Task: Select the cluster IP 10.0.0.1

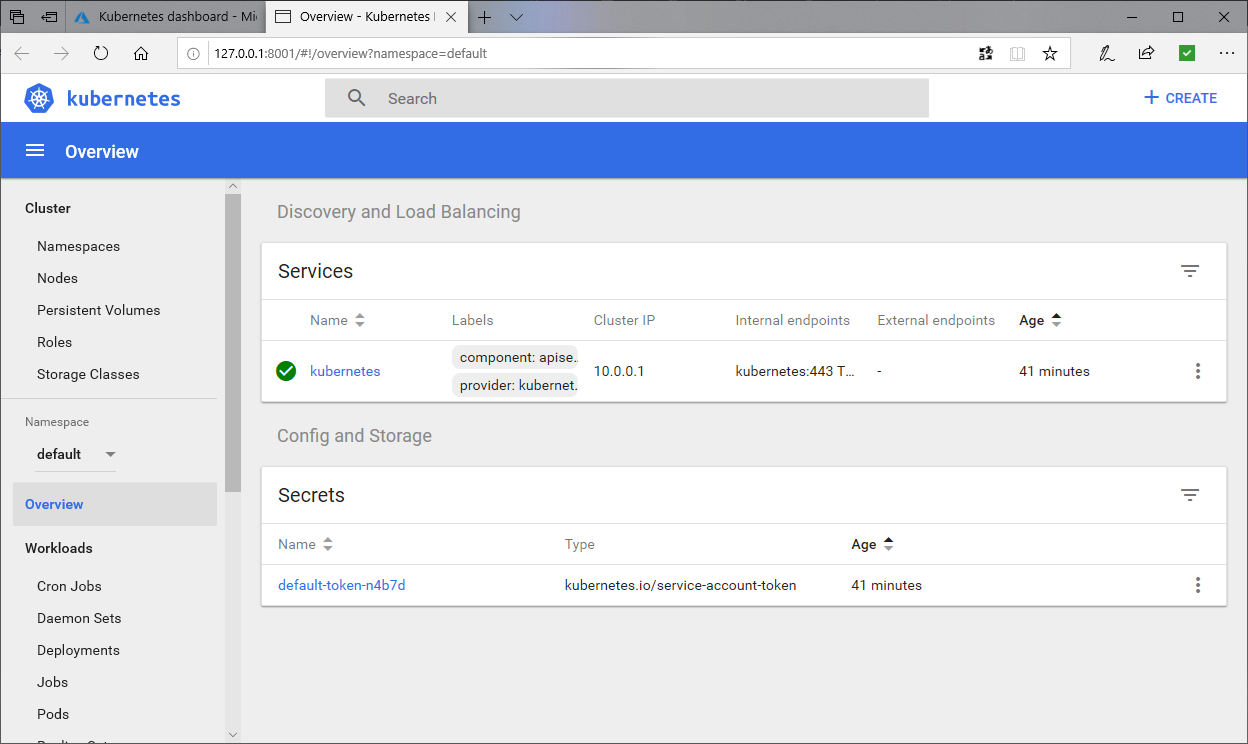Action: 619,371
